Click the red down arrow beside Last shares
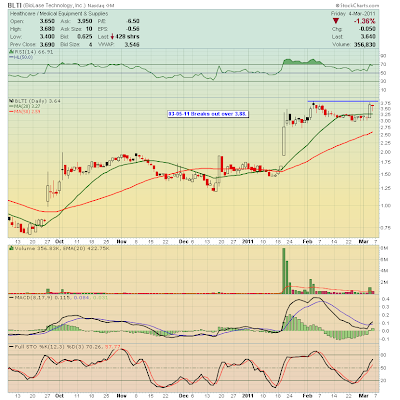400x400 pixels. 113,37
